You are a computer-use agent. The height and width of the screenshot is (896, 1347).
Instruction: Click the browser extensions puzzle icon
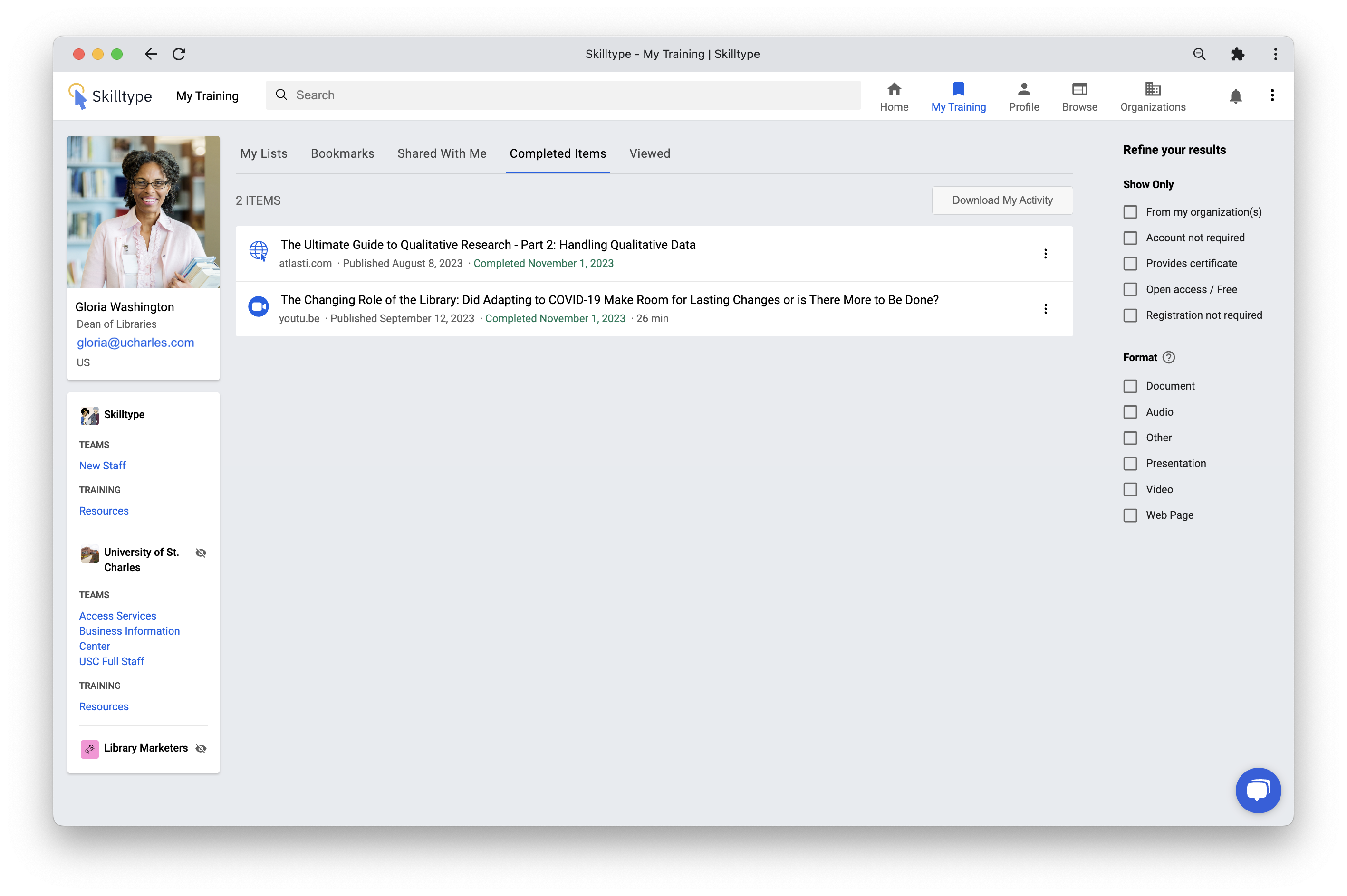click(x=1237, y=54)
